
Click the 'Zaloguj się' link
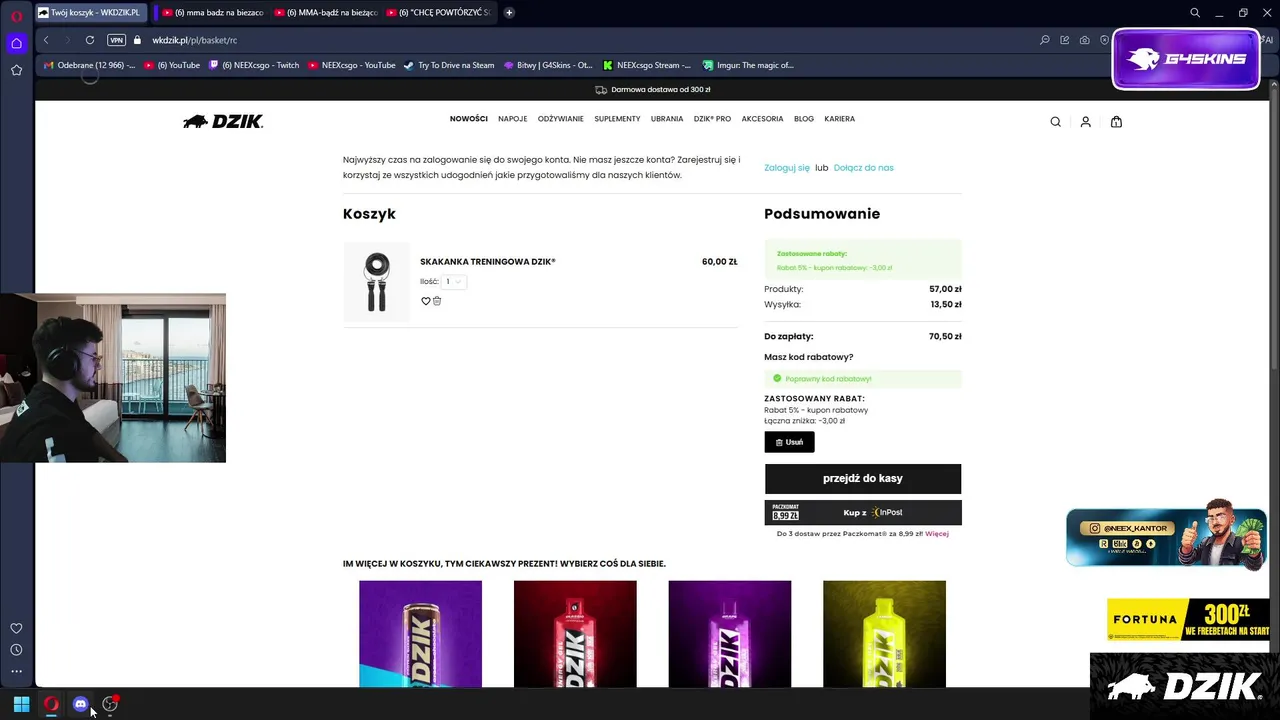click(787, 168)
